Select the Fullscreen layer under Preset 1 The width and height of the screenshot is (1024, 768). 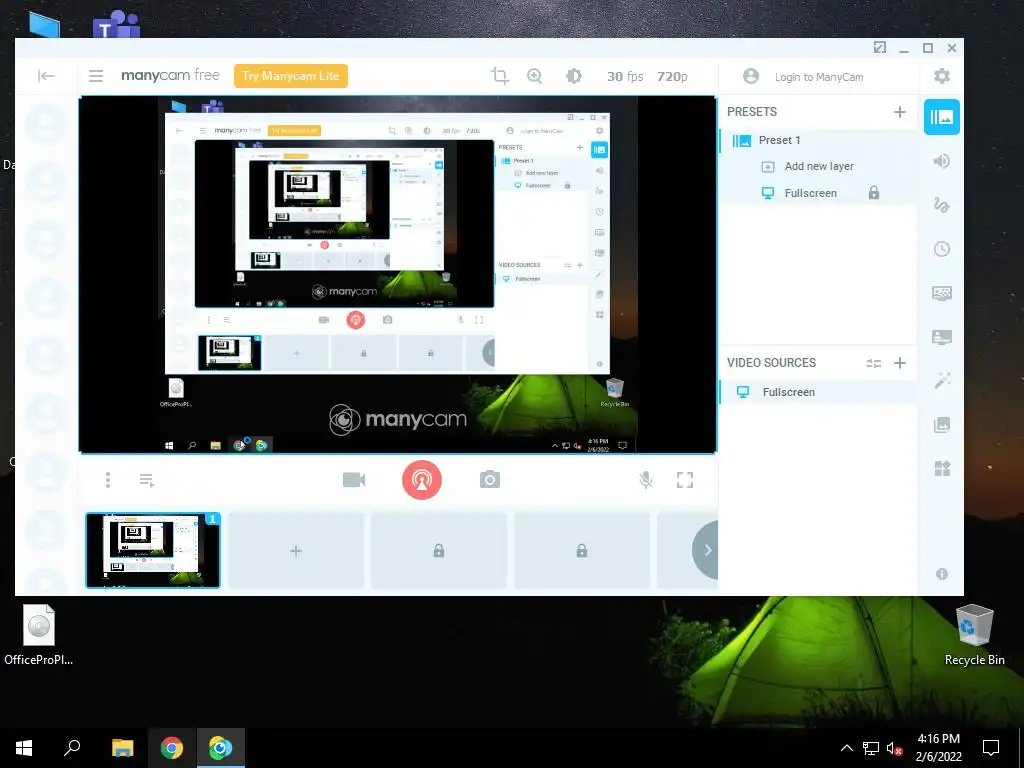coord(810,193)
